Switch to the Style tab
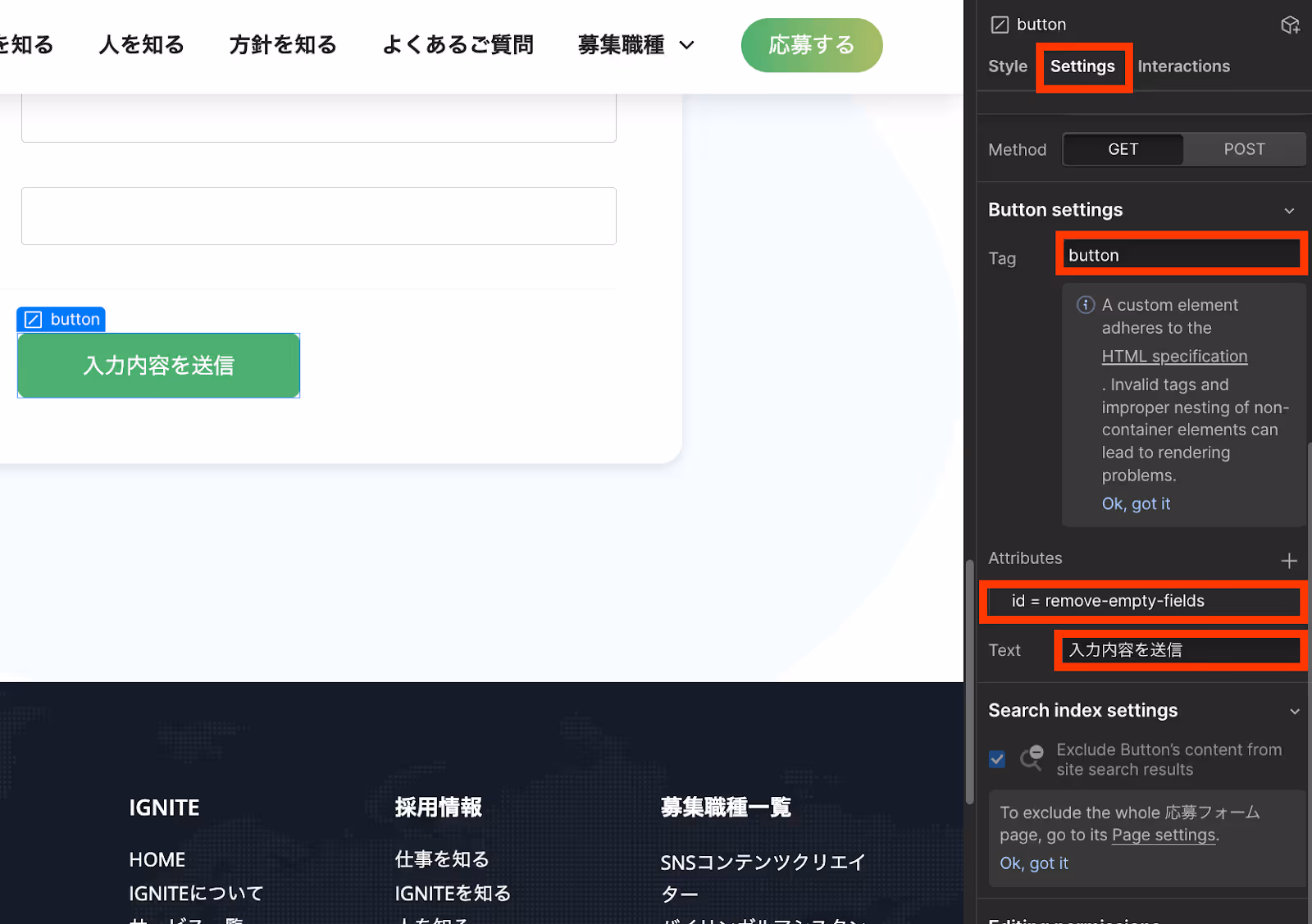This screenshot has height=924, width=1312. [1007, 66]
